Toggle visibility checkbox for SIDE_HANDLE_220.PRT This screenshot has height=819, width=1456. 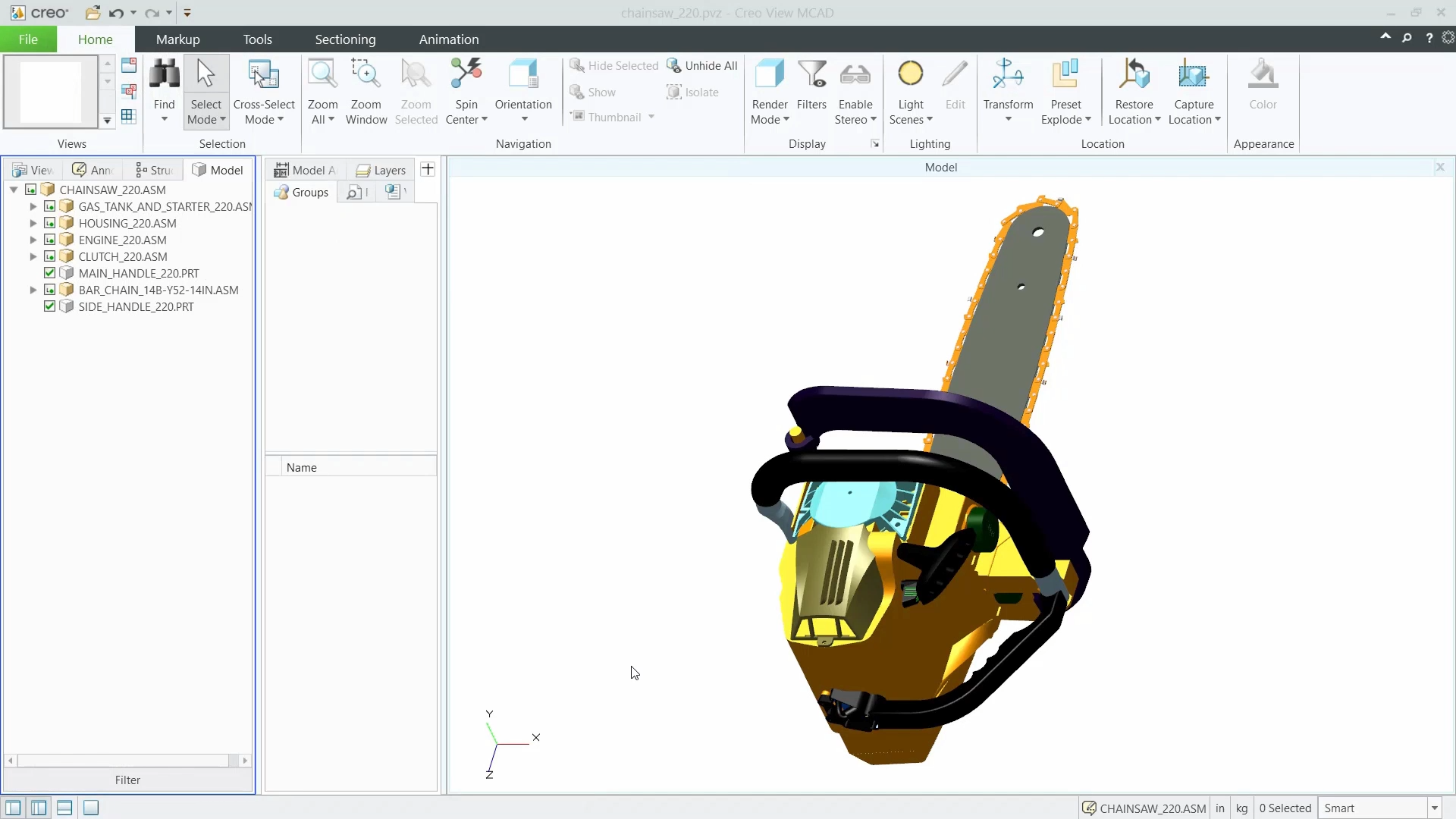pos(49,306)
